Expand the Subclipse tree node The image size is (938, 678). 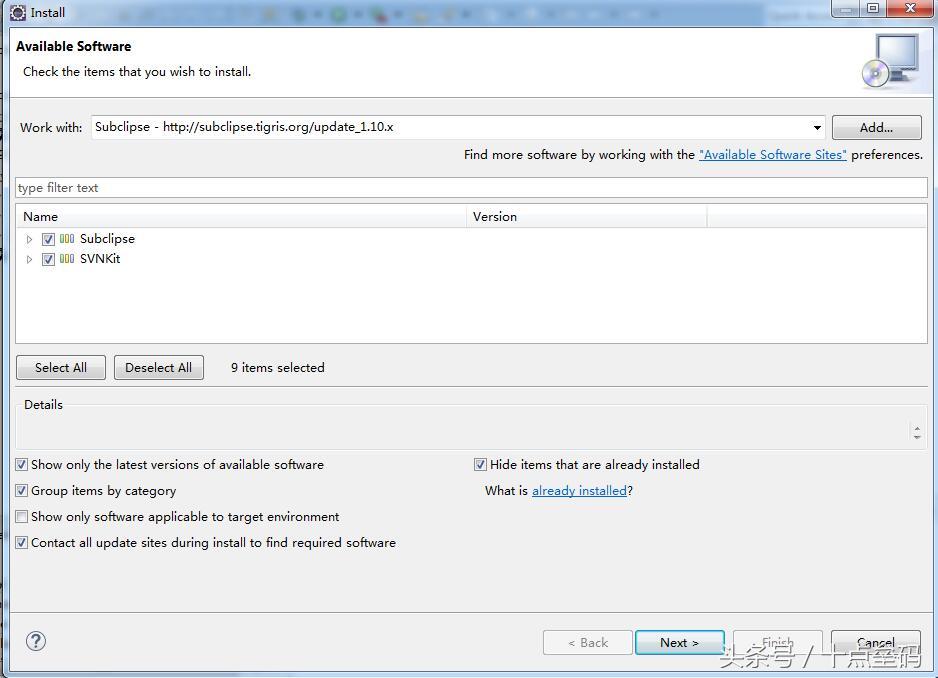[29, 239]
